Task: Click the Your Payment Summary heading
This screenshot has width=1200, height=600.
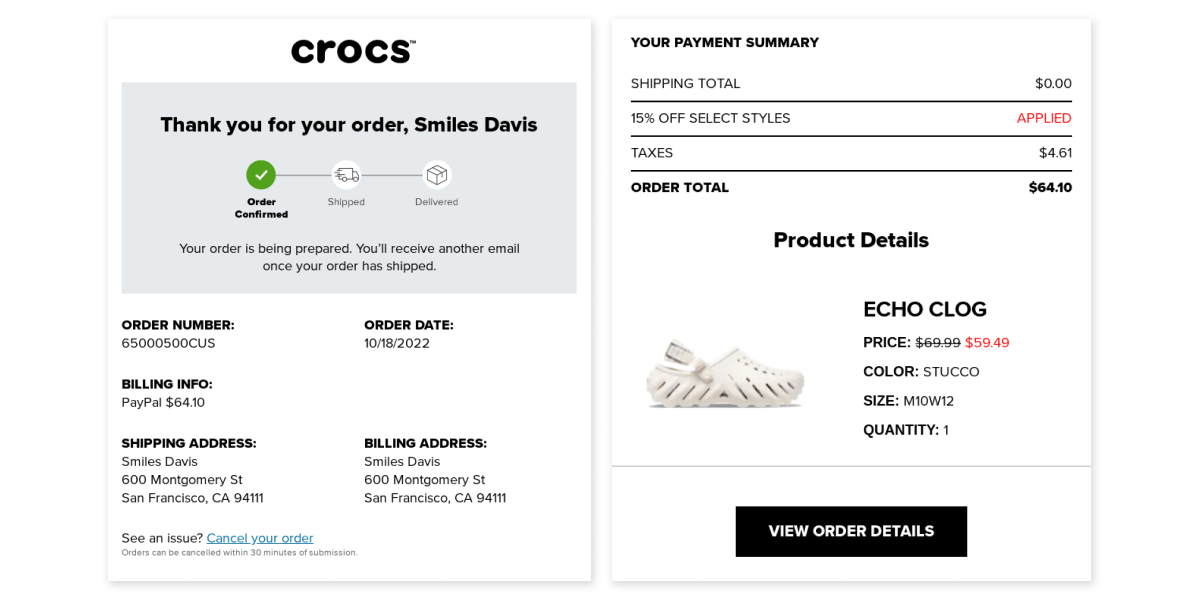Action: pos(724,42)
